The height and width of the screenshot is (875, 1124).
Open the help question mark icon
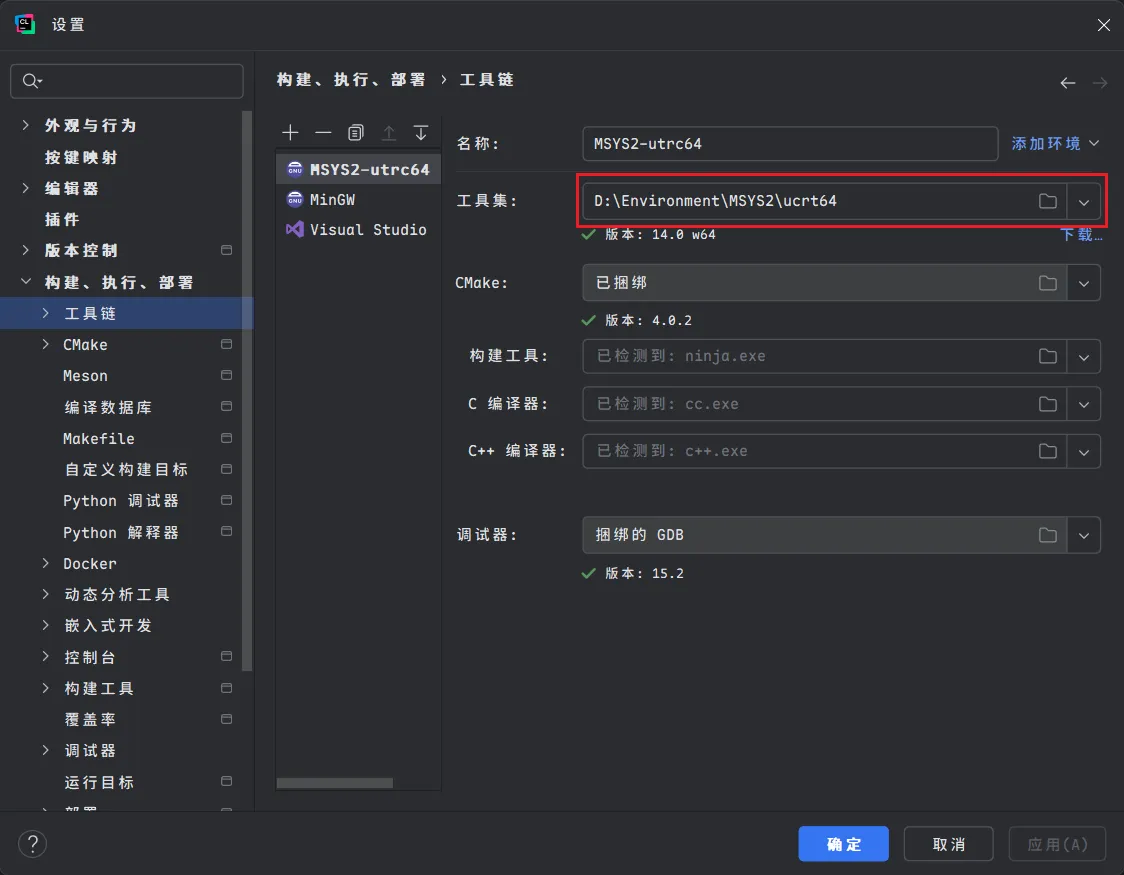tap(32, 843)
